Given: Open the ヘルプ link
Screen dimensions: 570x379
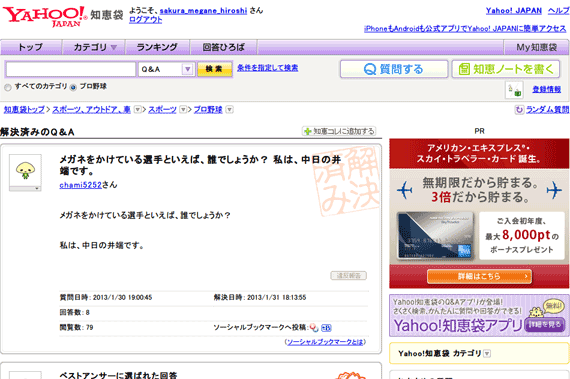Looking at the screenshot, I should (x=558, y=11).
